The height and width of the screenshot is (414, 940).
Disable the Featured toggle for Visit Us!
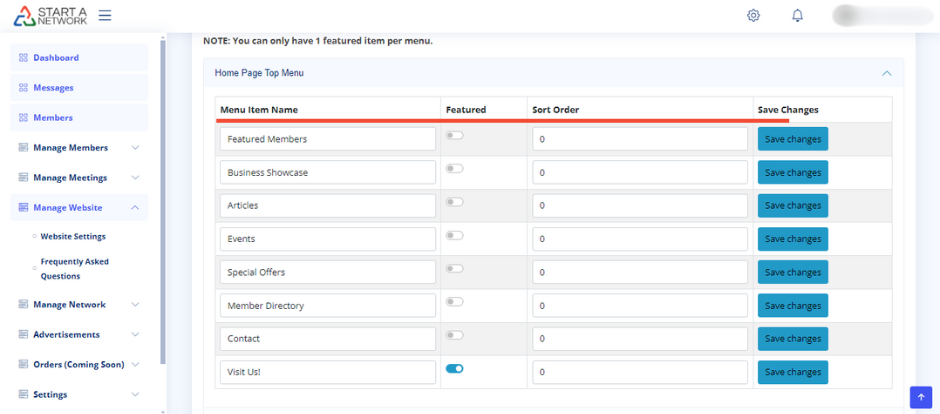pos(455,369)
